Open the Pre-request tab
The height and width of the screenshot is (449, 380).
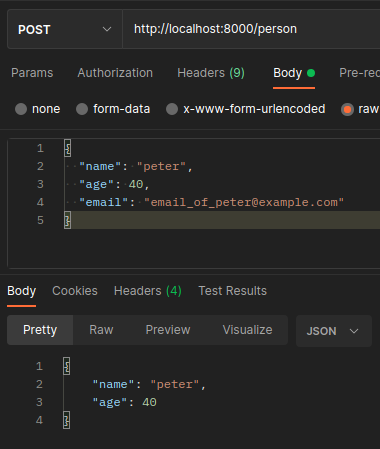click(x=359, y=73)
